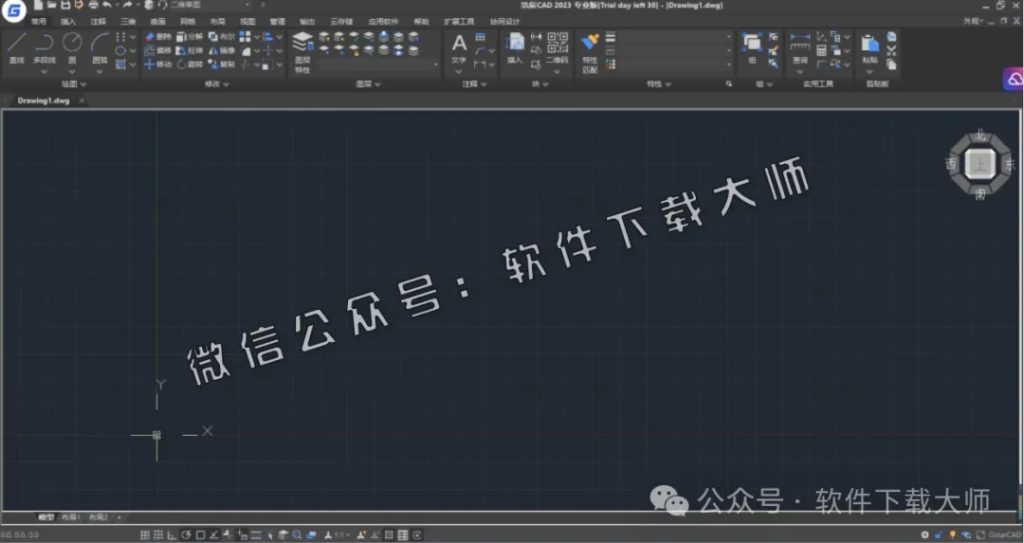Select the Line (直线) draw tool
Image resolution: width=1024 pixels, height=543 pixels.
17,49
